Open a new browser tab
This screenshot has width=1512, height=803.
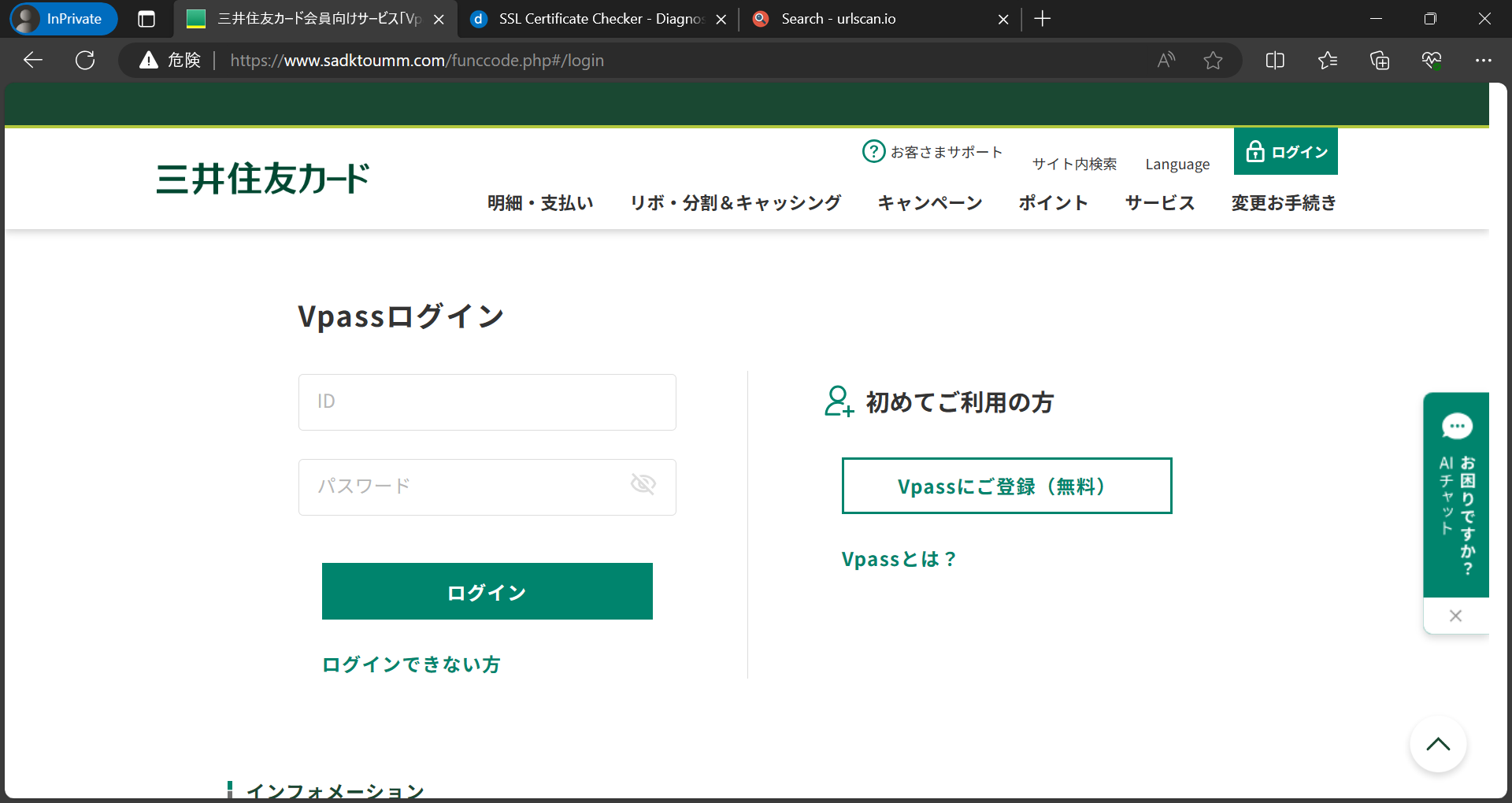pyautogui.click(x=1042, y=19)
